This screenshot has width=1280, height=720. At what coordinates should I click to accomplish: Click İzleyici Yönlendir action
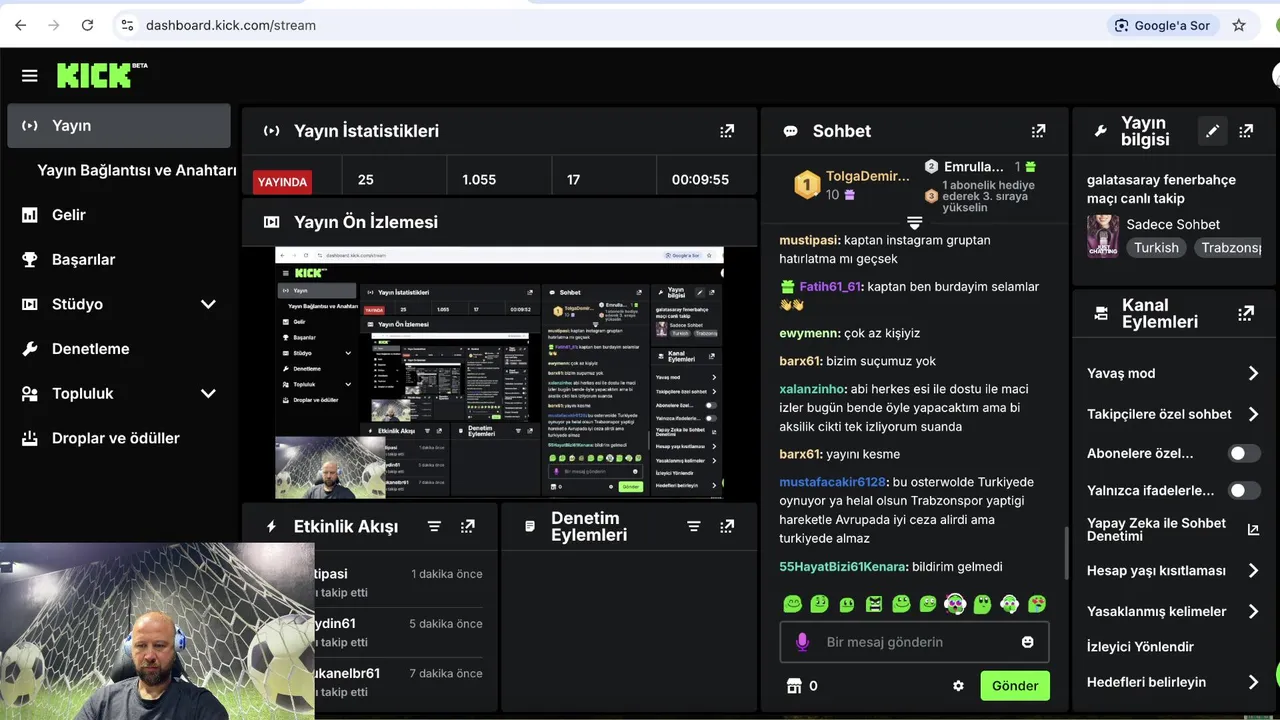point(1140,647)
